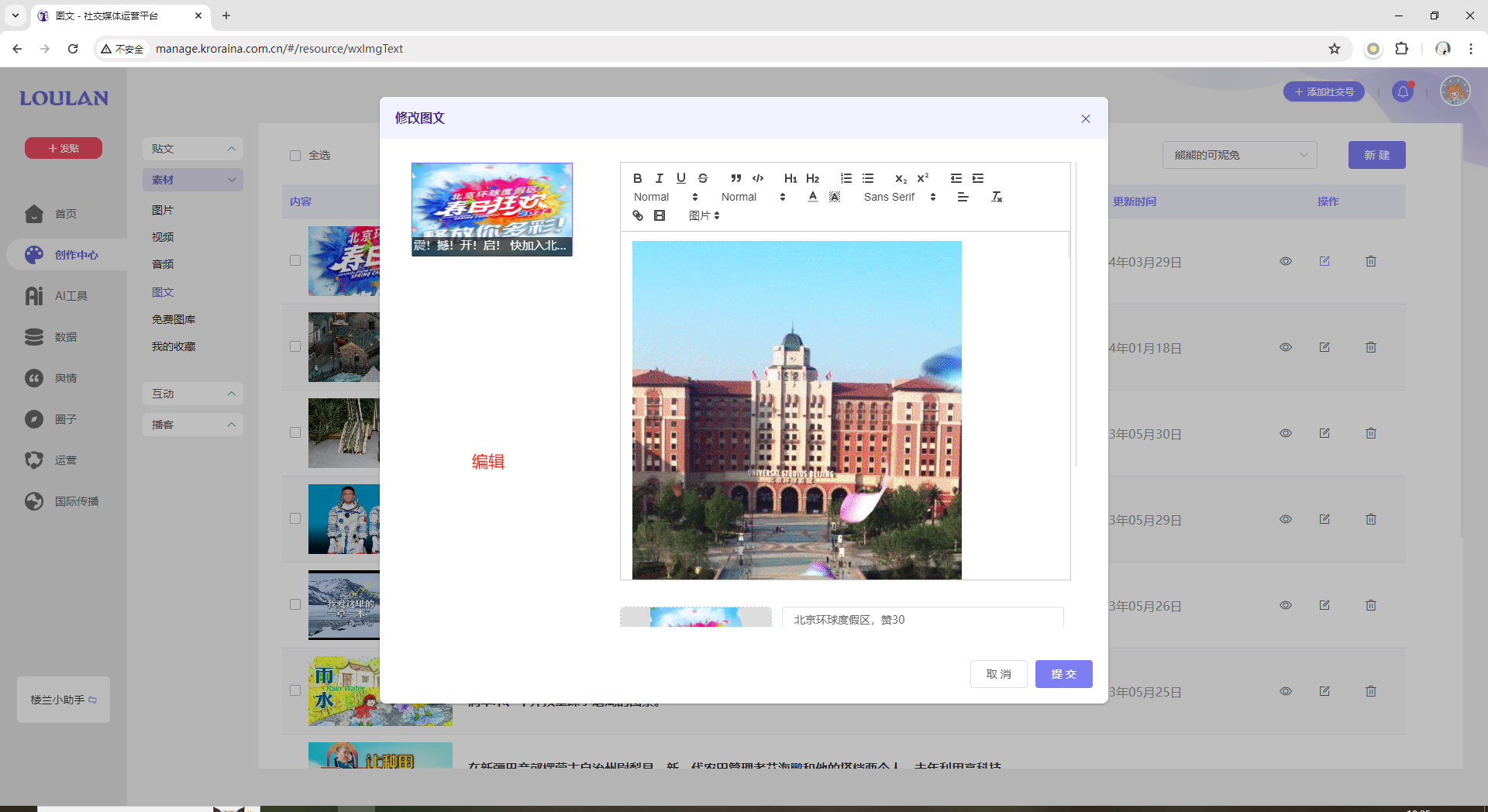Viewport: 1488px width, 812px height.
Task: Apply subscript formatting
Action: [x=901, y=178]
